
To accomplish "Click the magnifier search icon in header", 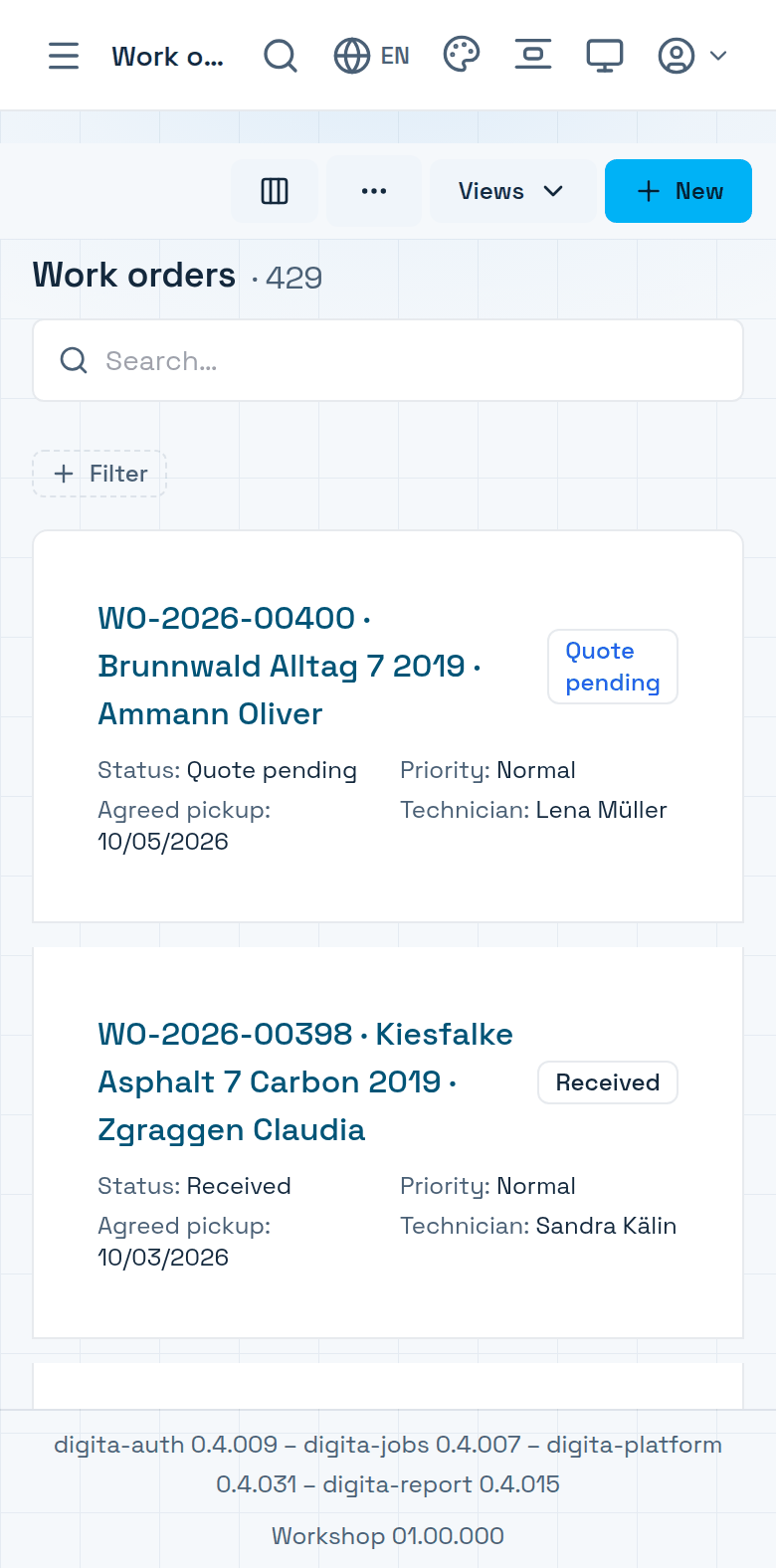I will pos(281,56).
